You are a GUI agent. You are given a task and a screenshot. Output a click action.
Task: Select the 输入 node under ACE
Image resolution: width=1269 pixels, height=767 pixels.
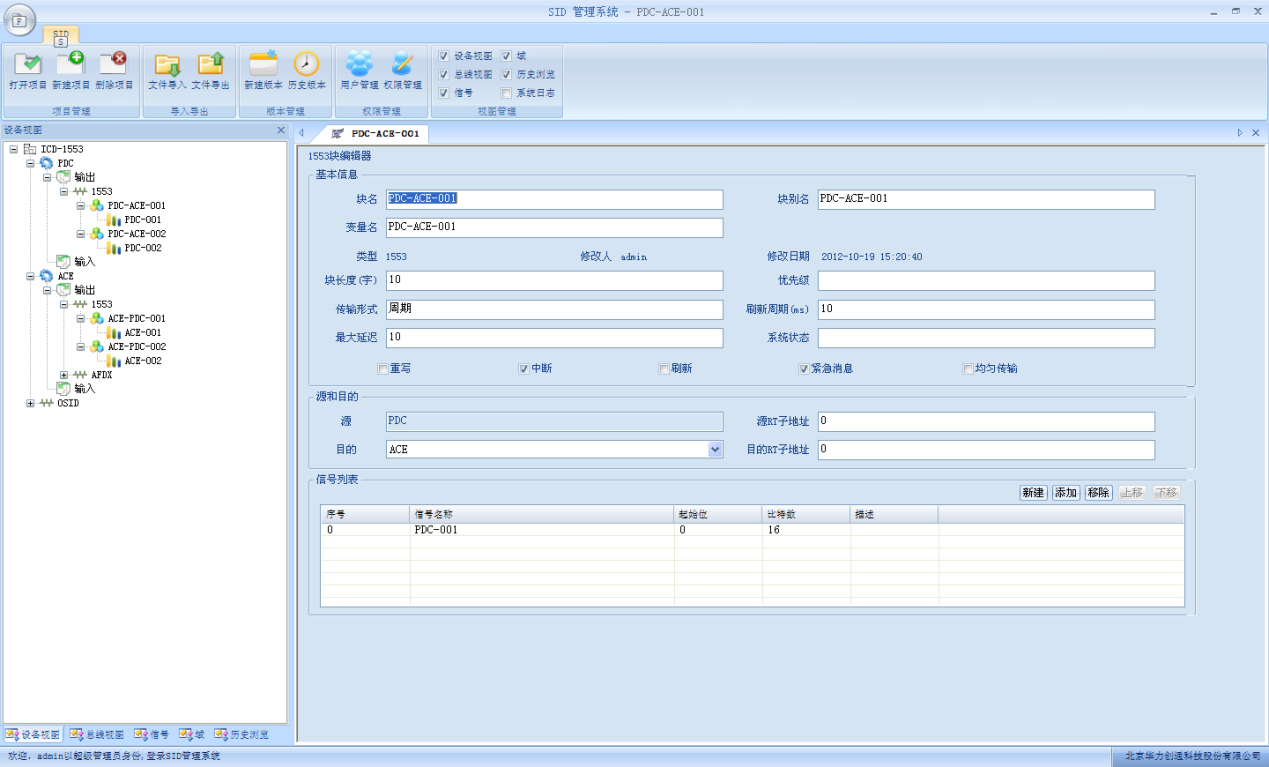84,389
